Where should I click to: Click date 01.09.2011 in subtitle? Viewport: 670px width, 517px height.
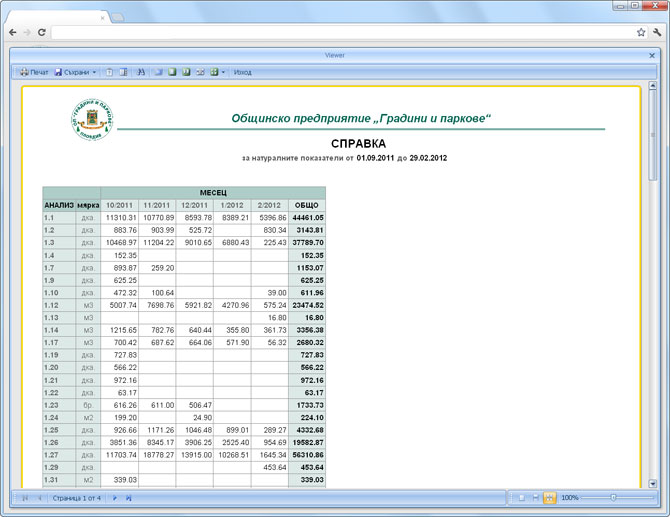click(x=375, y=158)
